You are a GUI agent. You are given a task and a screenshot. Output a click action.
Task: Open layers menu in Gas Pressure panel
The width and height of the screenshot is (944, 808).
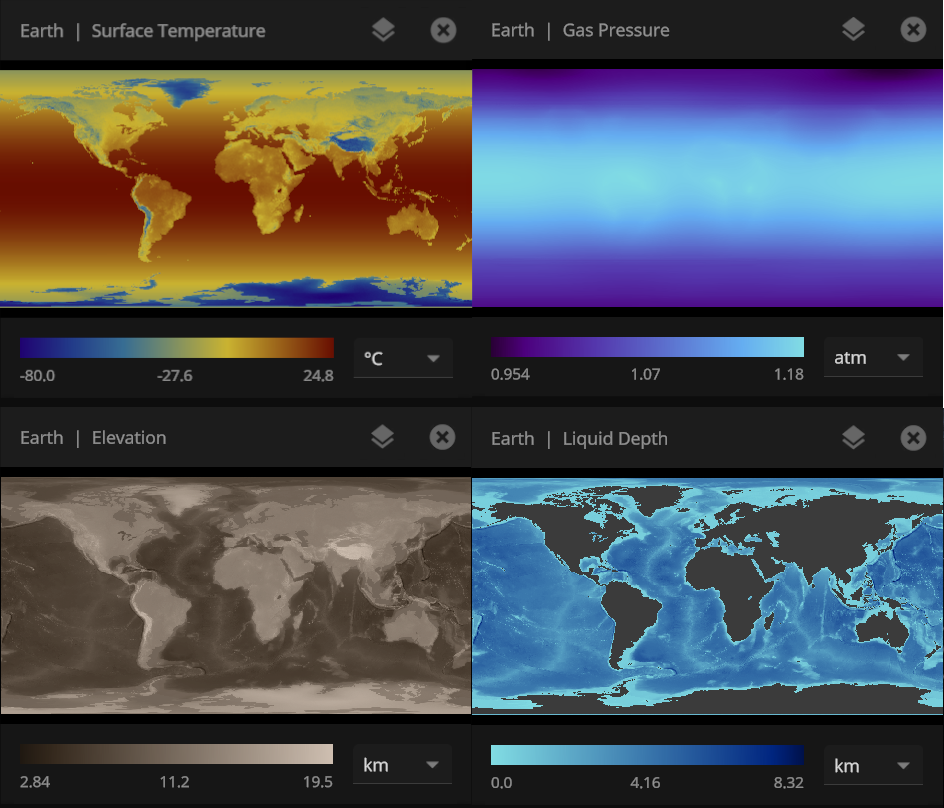853,30
